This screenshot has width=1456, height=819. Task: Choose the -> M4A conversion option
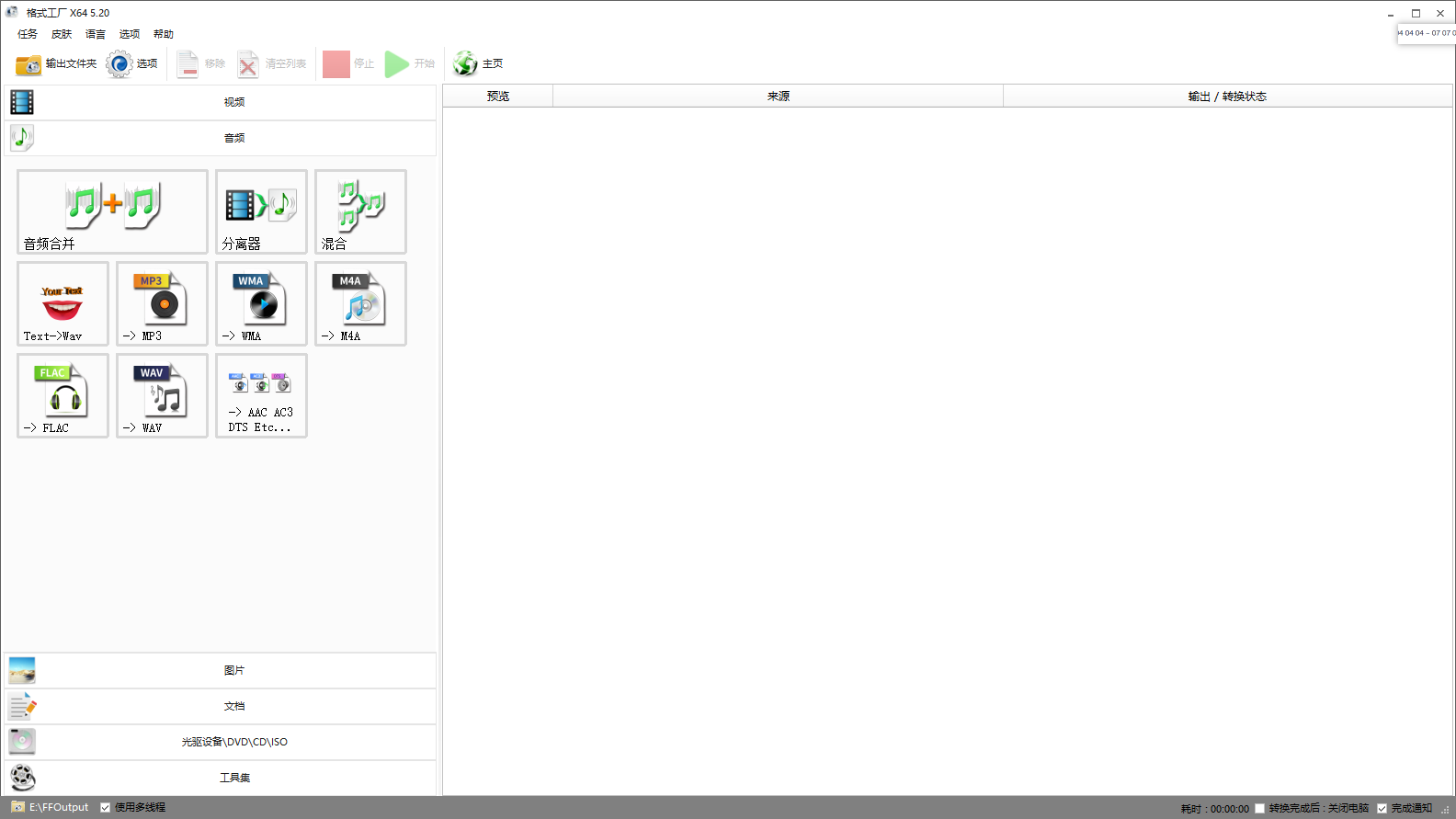[360, 303]
